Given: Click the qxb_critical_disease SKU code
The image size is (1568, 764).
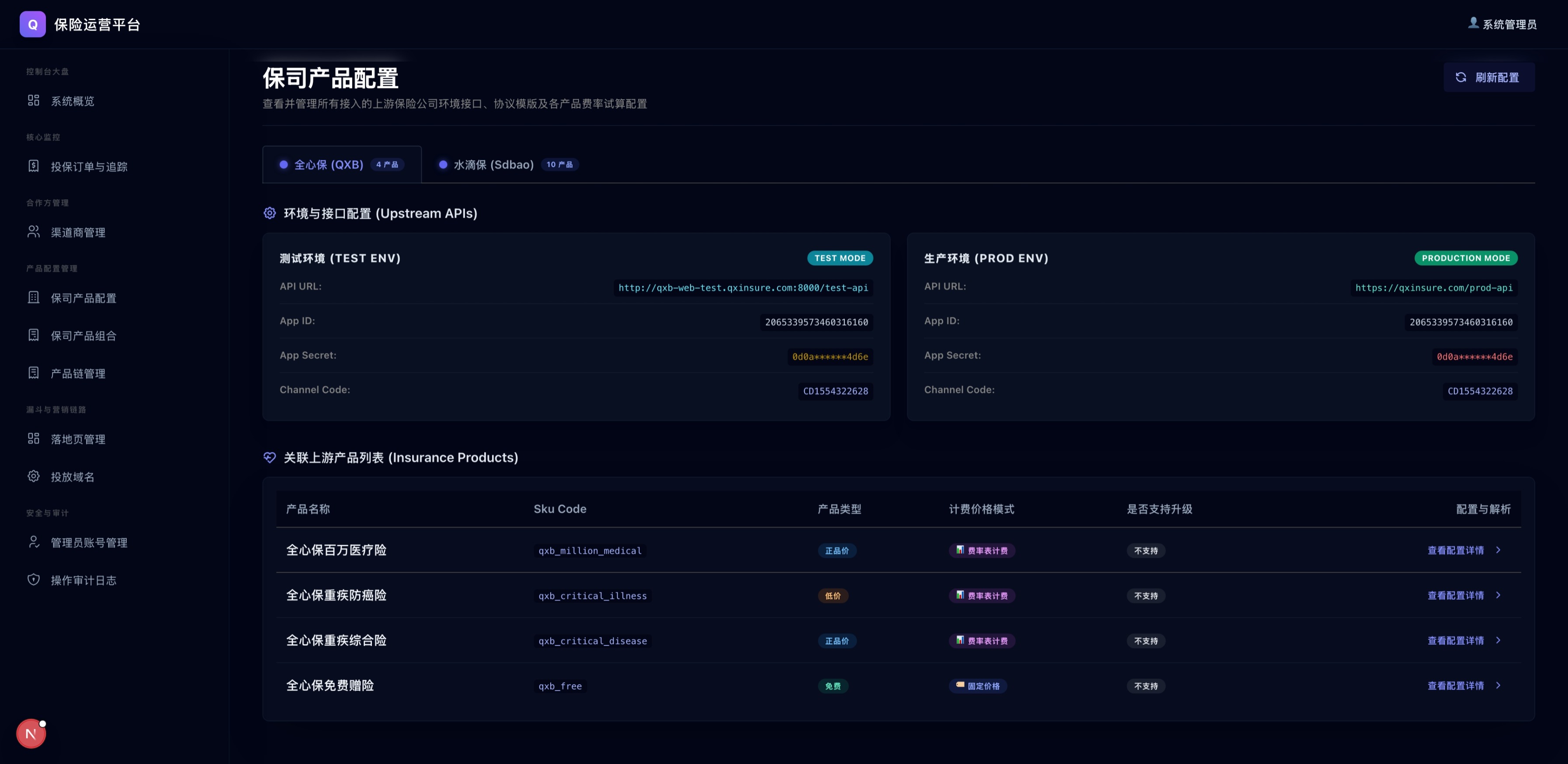Looking at the screenshot, I should pos(592,640).
